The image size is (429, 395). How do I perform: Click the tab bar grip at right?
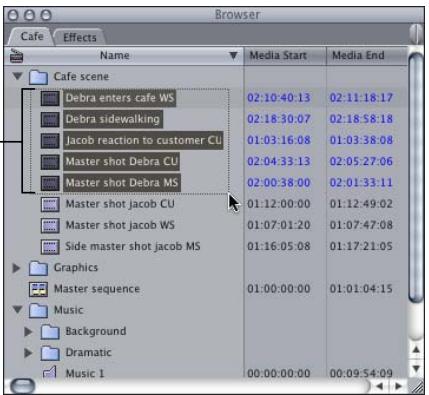pos(416,33)
